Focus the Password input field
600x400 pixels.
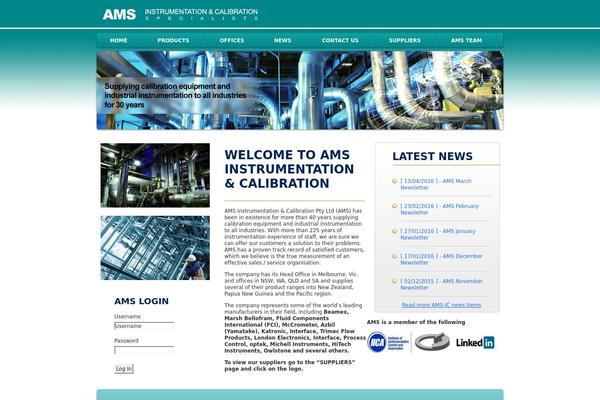pyautogui.click(x=144, y=350)
